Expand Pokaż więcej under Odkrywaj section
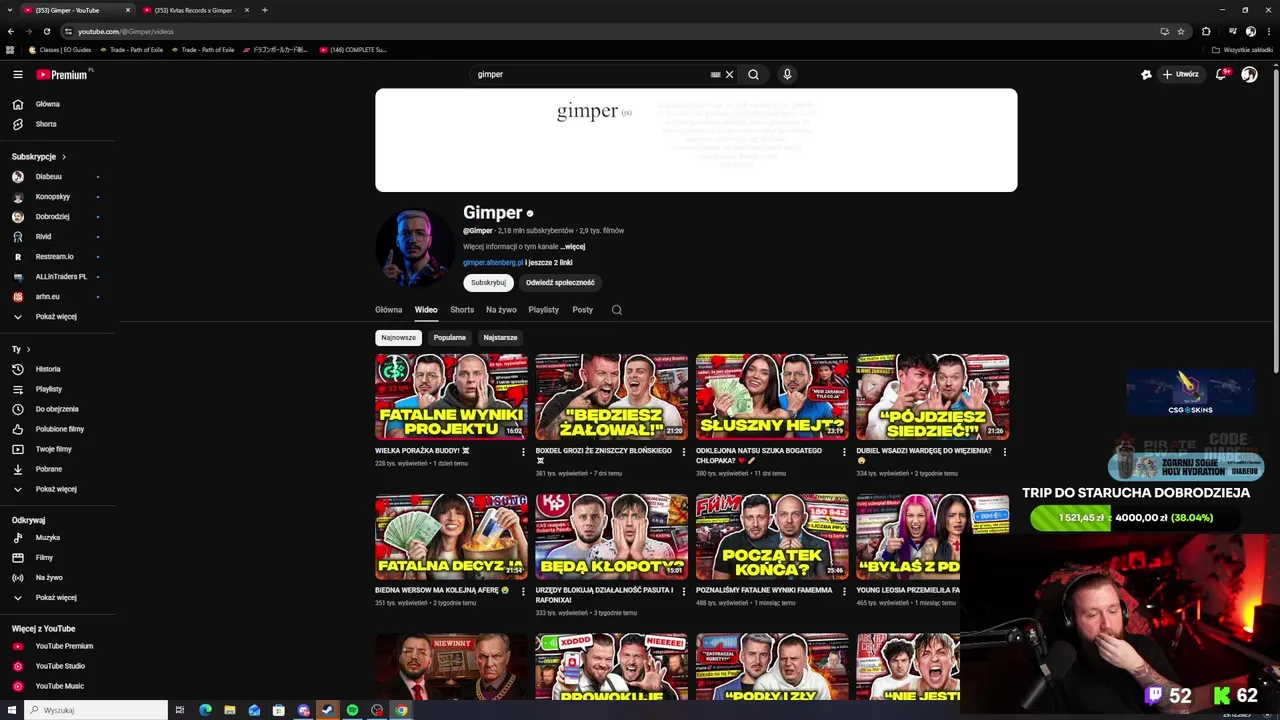The image size is (1280, 720). tap(57, 598)
